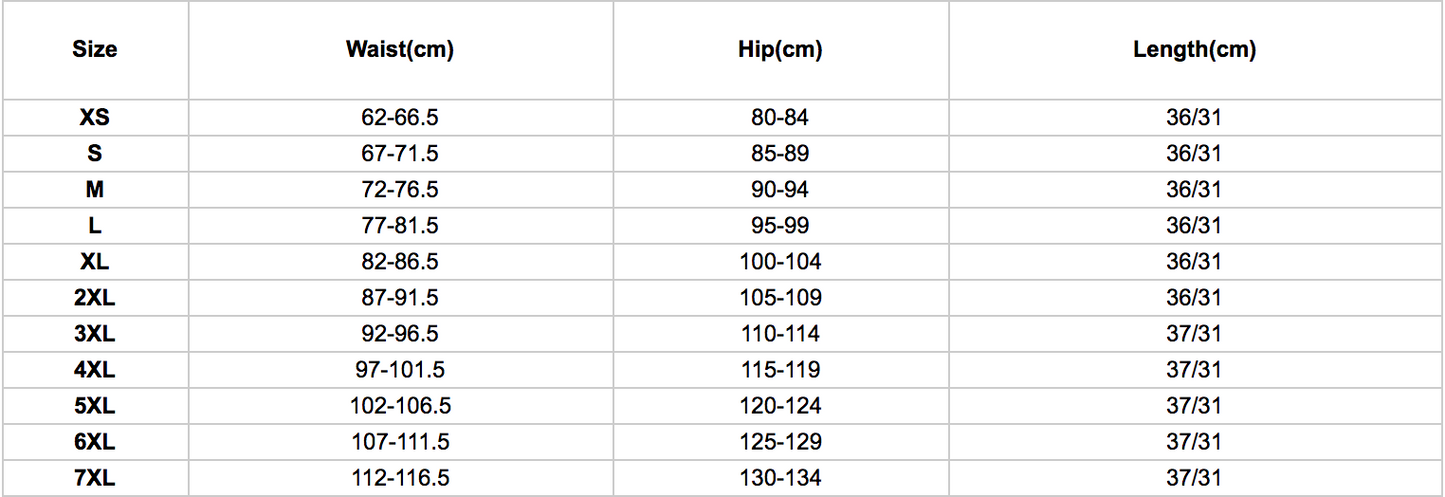Select hip value 130-134
Viewport: 1445px width, 497px height.
(x=780, y=478)
